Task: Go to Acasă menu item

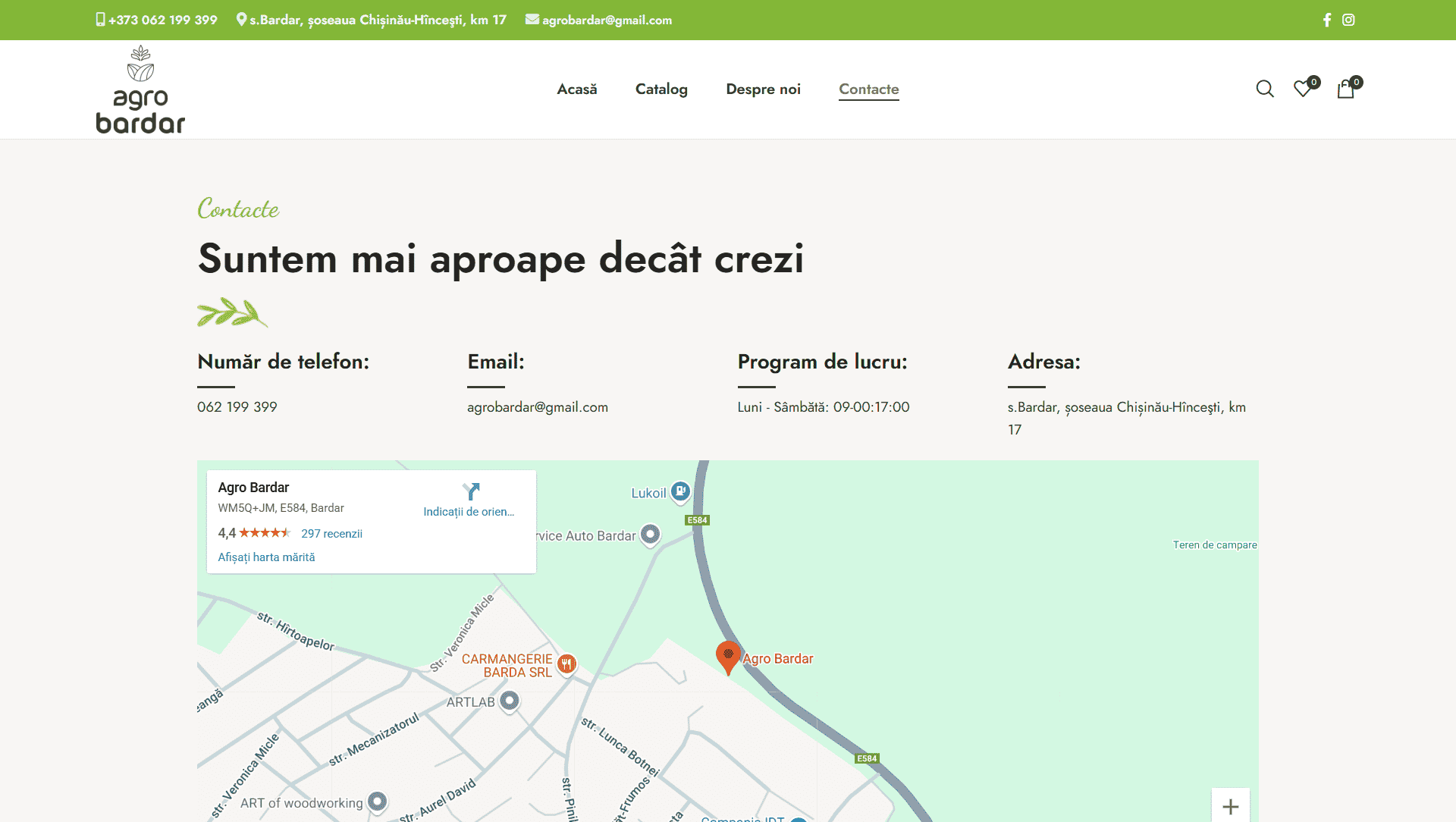Action: pos(577,89)
